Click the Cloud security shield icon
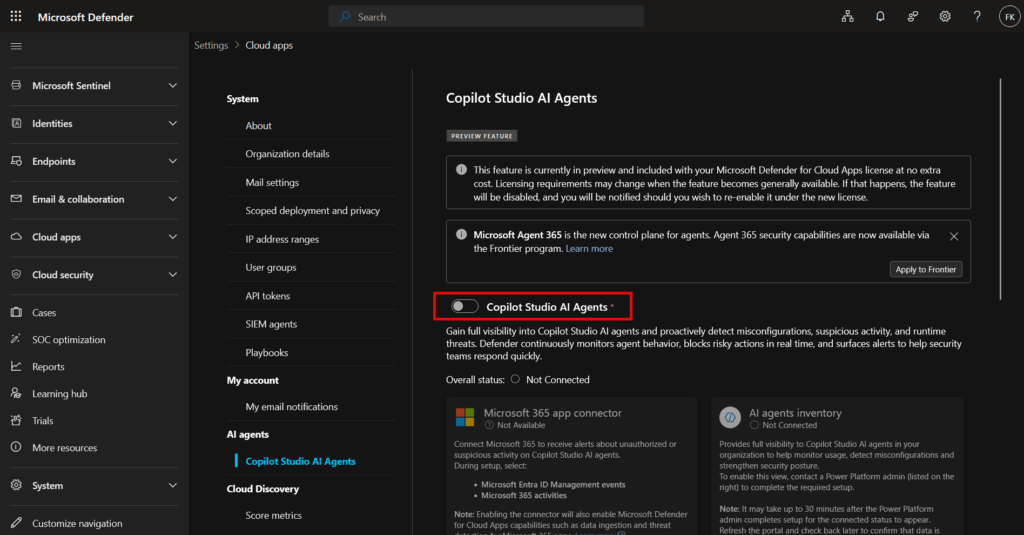Image resolution: width=1024 pixels, height=535 pixels. tap(16, 275)
